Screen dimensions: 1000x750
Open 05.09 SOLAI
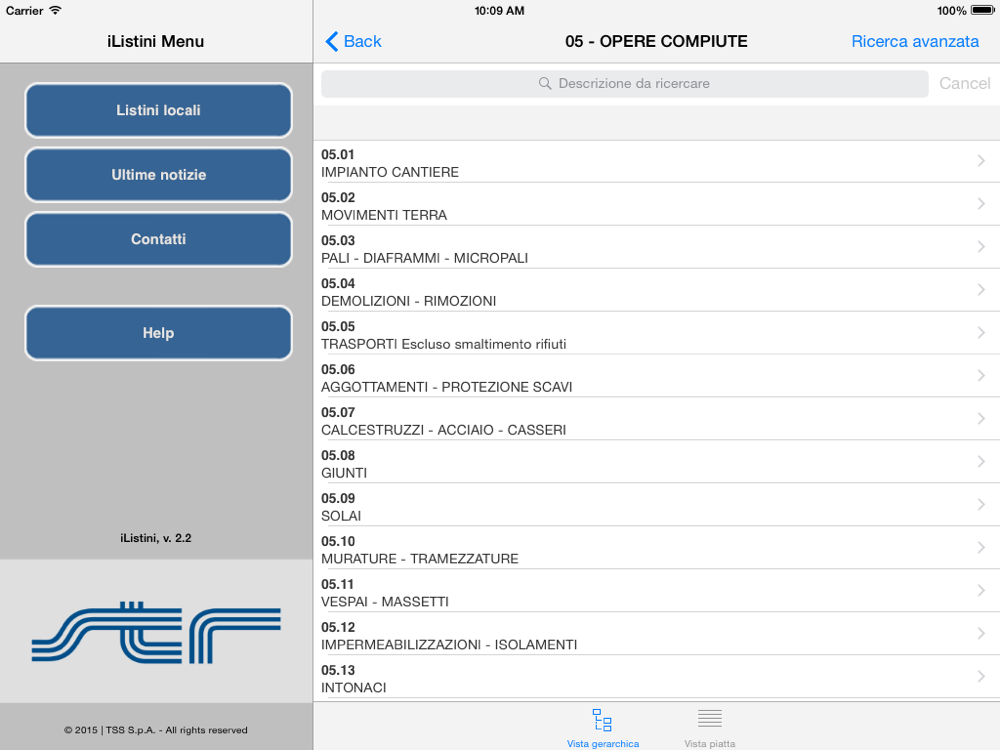tap(656, 506)
